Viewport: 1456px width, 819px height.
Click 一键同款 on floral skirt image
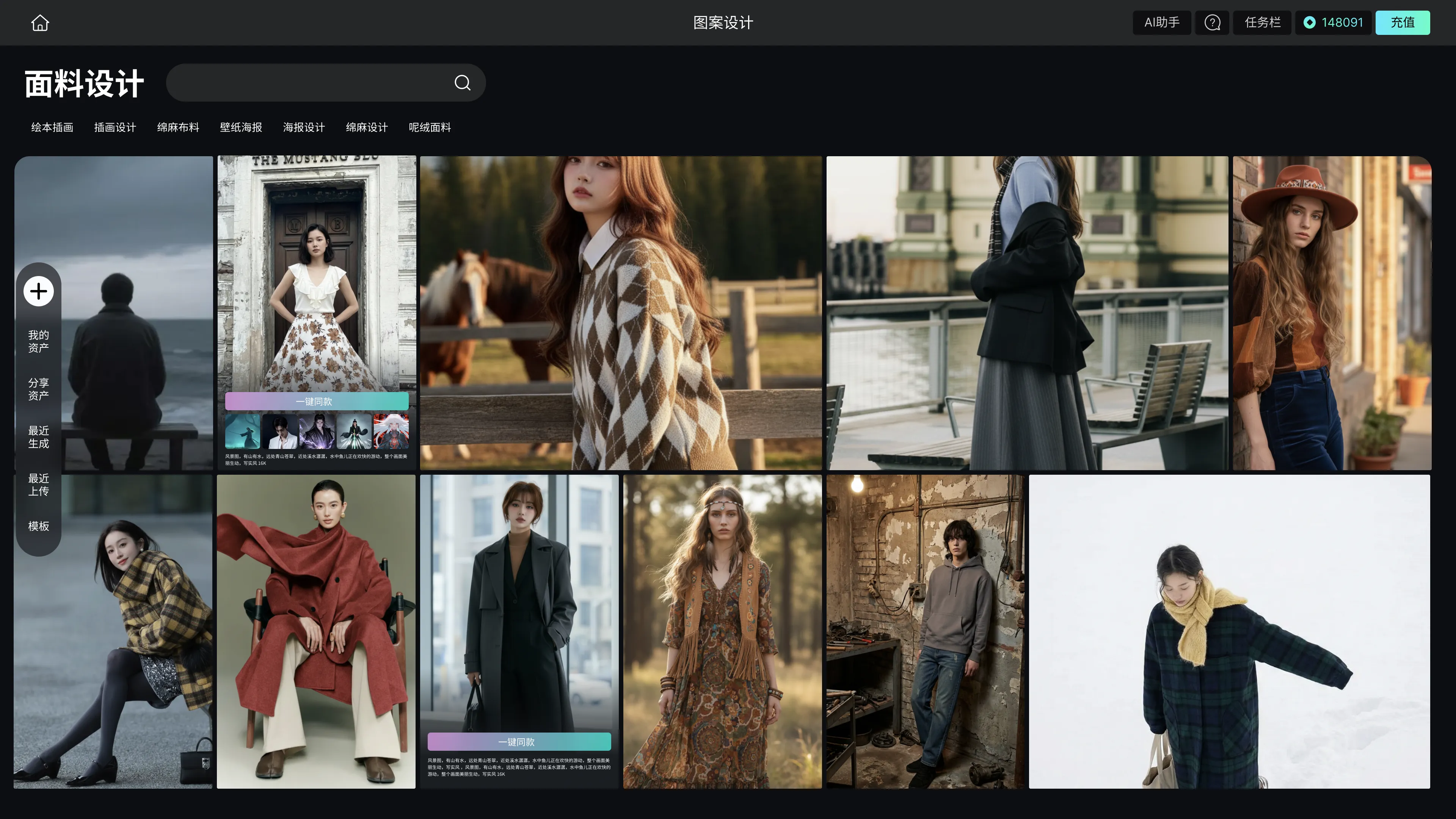coord(317,401)
